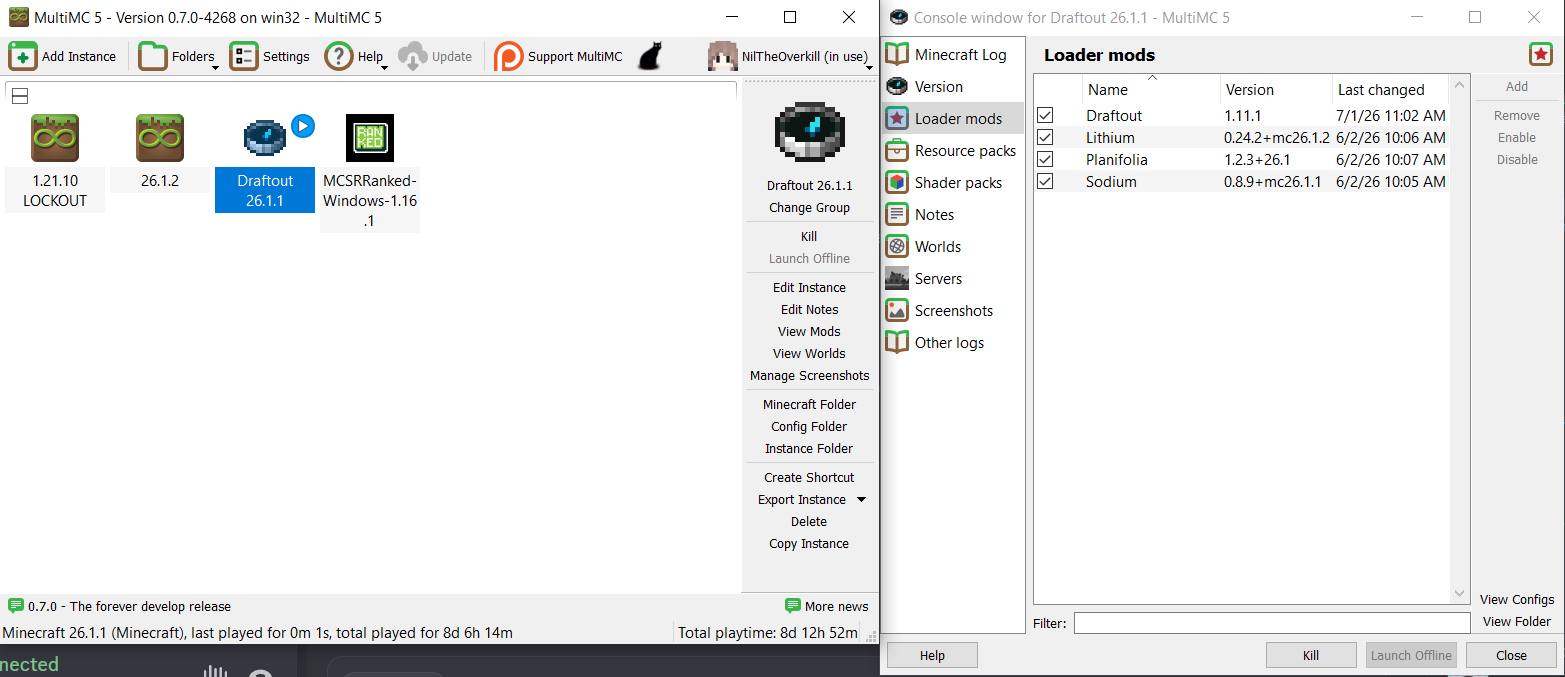Viewport: 1565px width, 677px height.
Task: Expand the Folders dropdown arrow
Action: [216, 68]
